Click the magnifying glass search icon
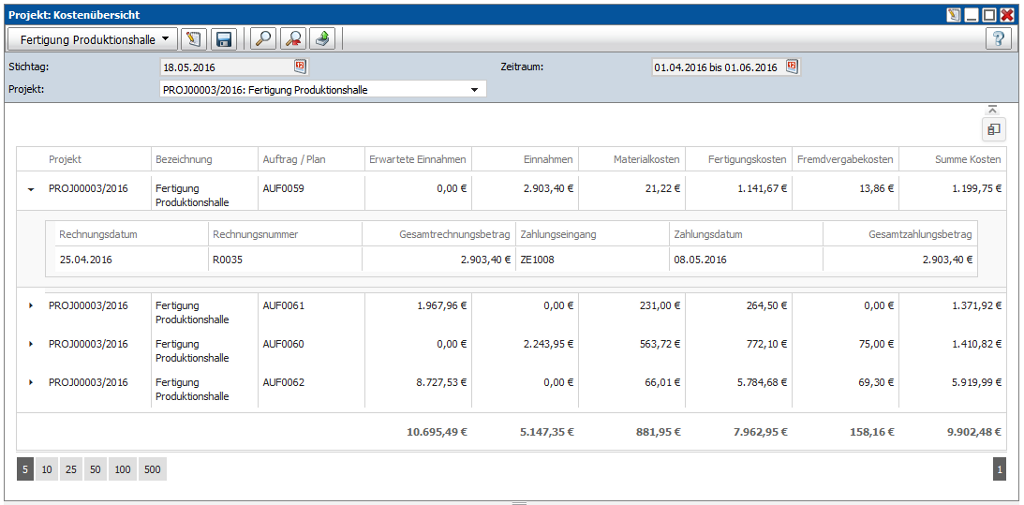The width and height of the screenshot is (1024, 505). point(263,39)
